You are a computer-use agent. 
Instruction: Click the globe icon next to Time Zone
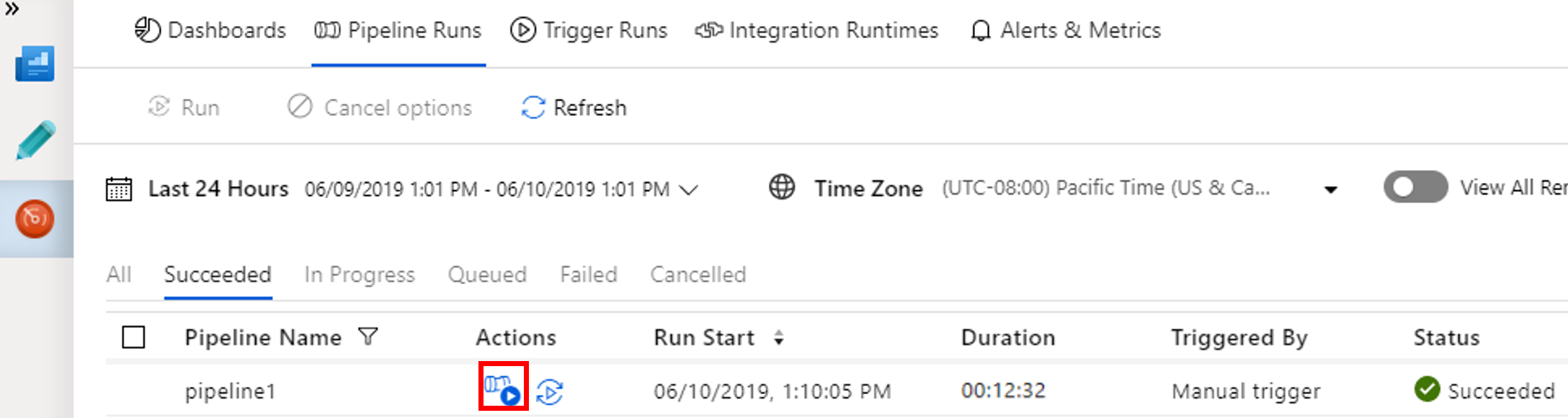coord(782,188)
